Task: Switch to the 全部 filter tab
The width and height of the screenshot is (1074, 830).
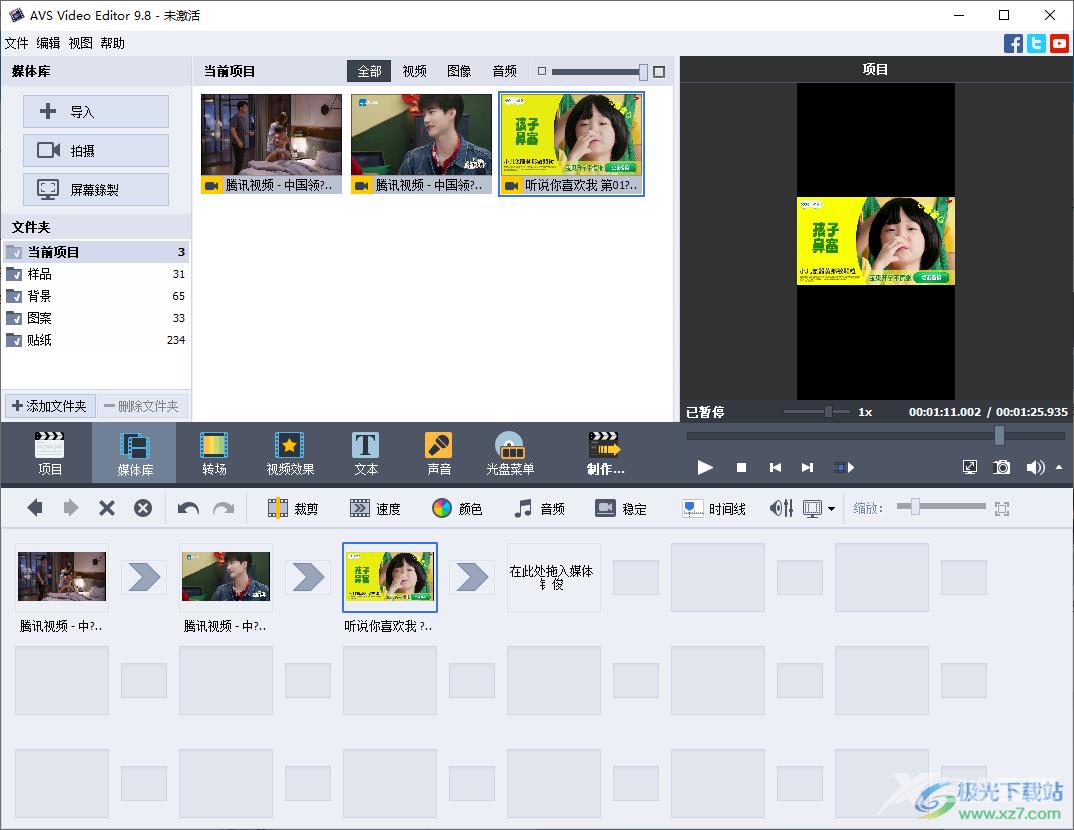Action: coord(369,71)
